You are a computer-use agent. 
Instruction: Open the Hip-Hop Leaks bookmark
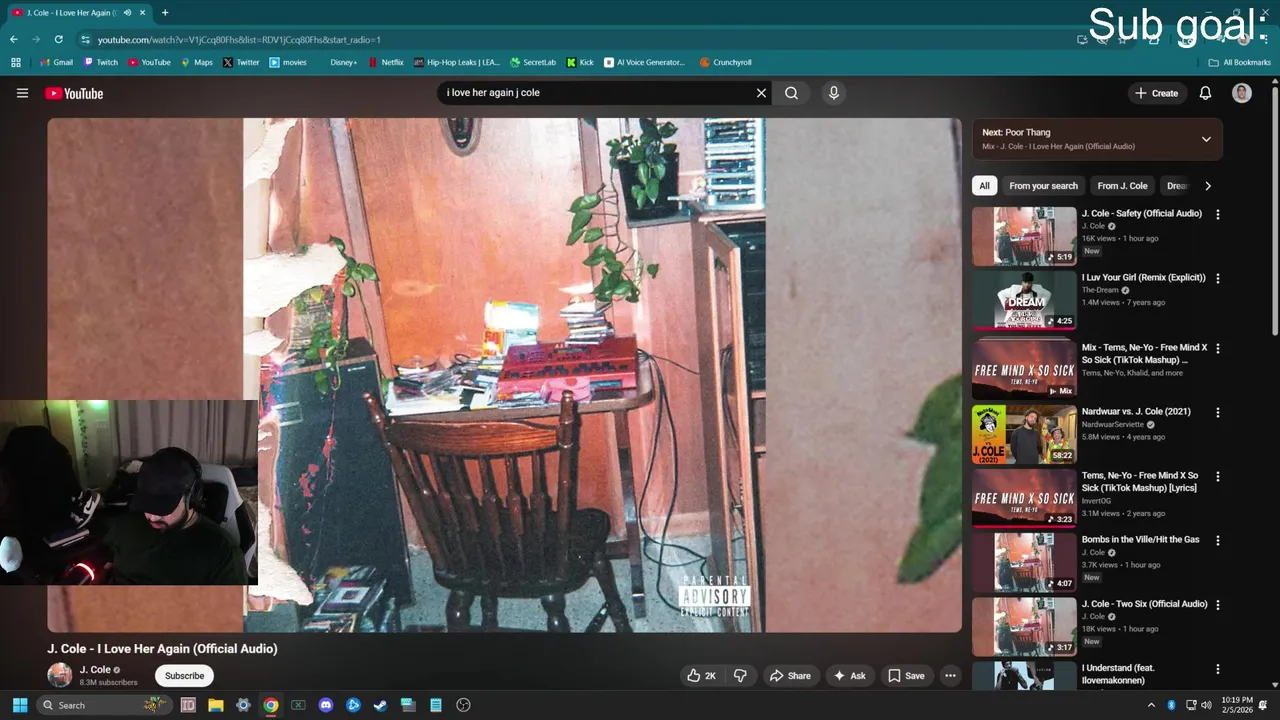(x=457, y=62)
